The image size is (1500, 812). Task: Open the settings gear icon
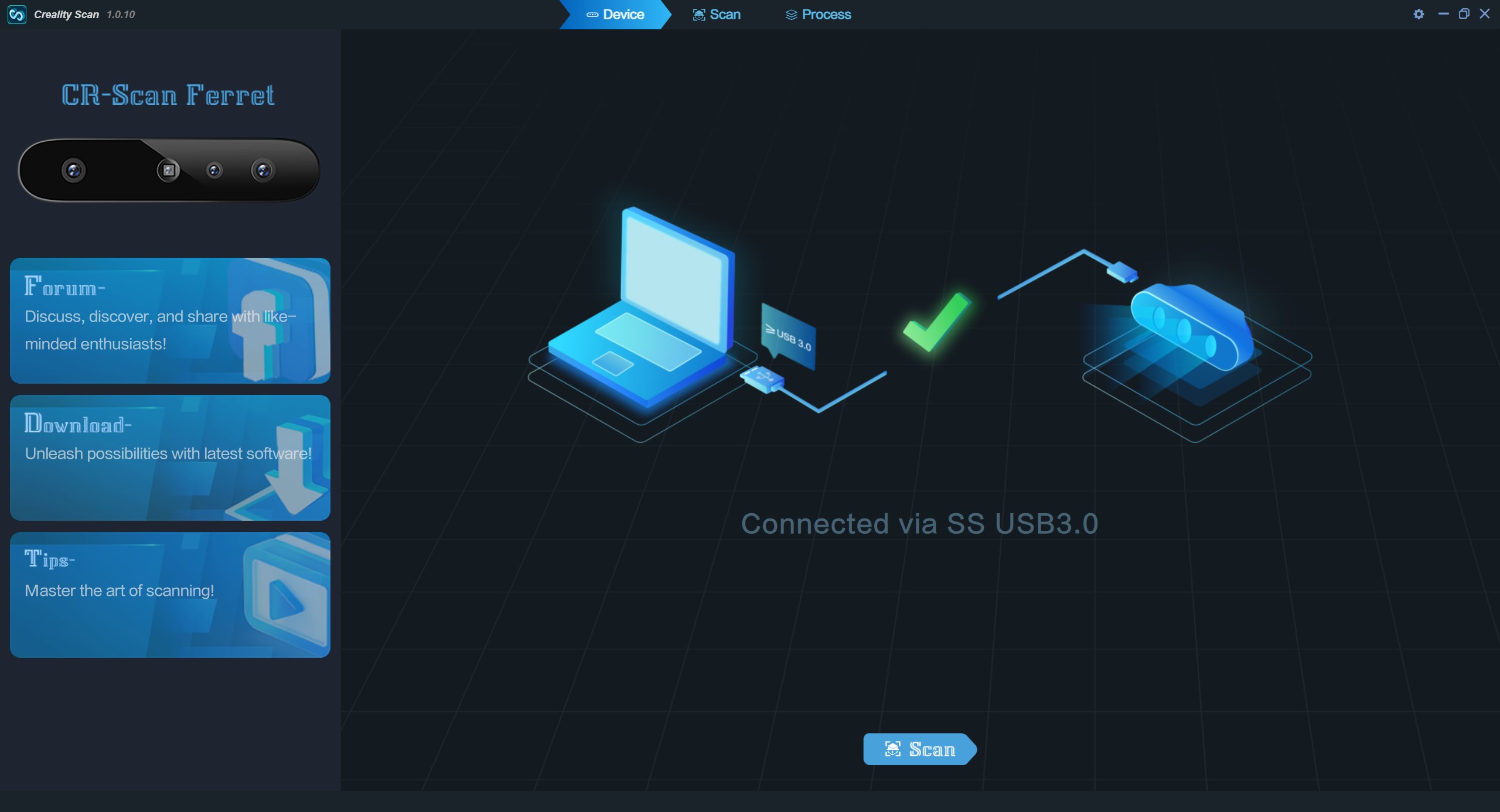click(x=1419, y=14)
